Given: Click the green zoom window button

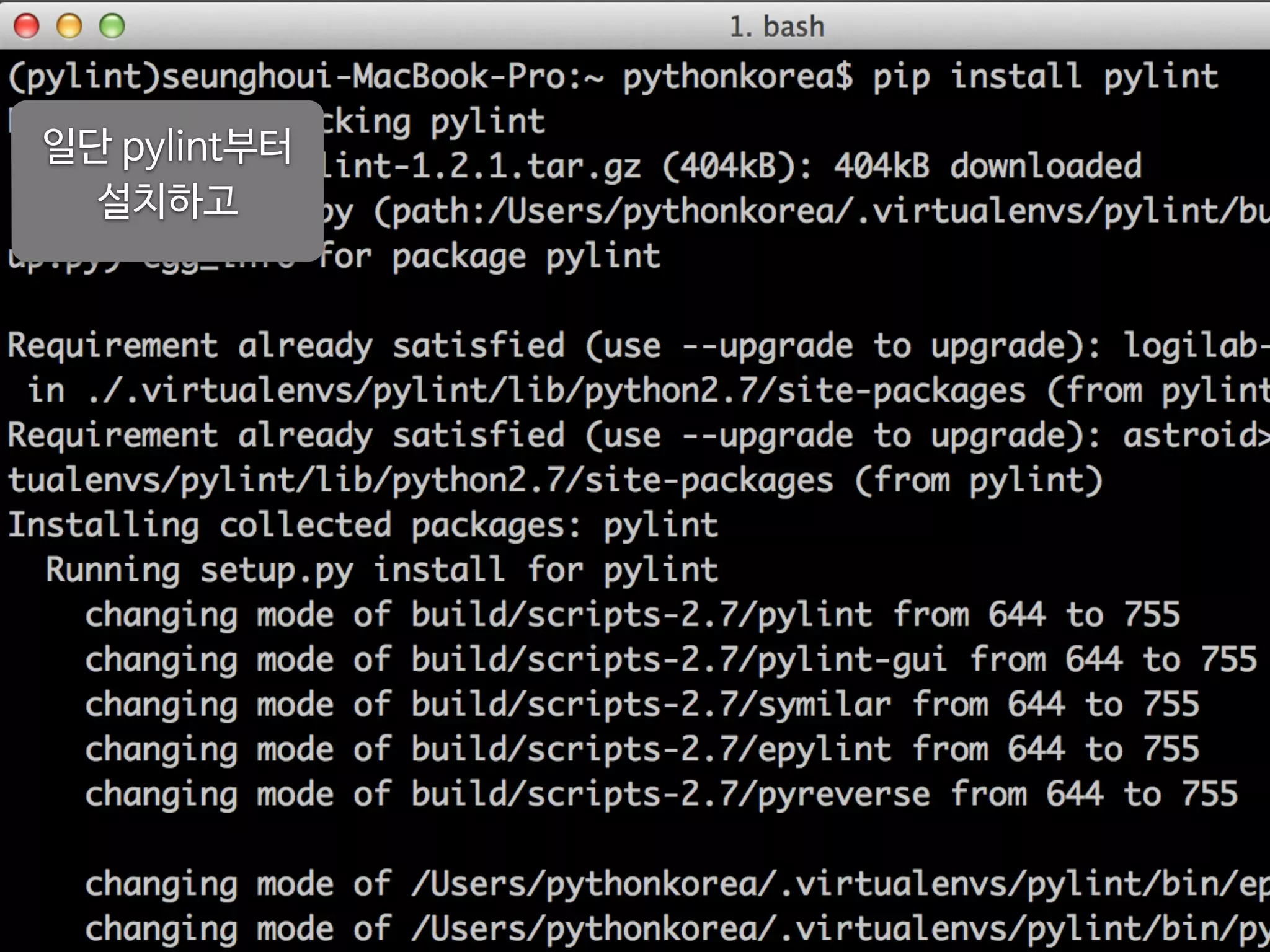Looking at the screenshot, I should click(112, 26).
